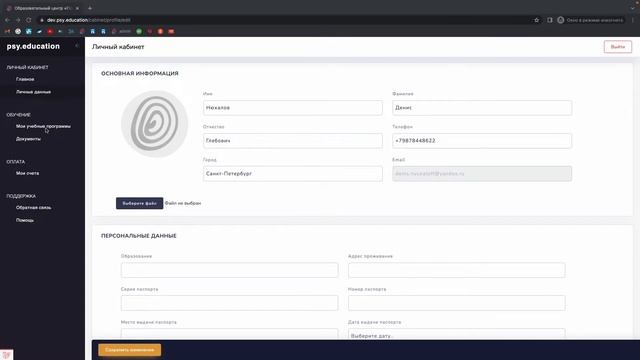Click the Файл не выбран text
Image resolution: width=640 pixels, height=360 pixels.
pyautogui.click(x=183, y=203)
